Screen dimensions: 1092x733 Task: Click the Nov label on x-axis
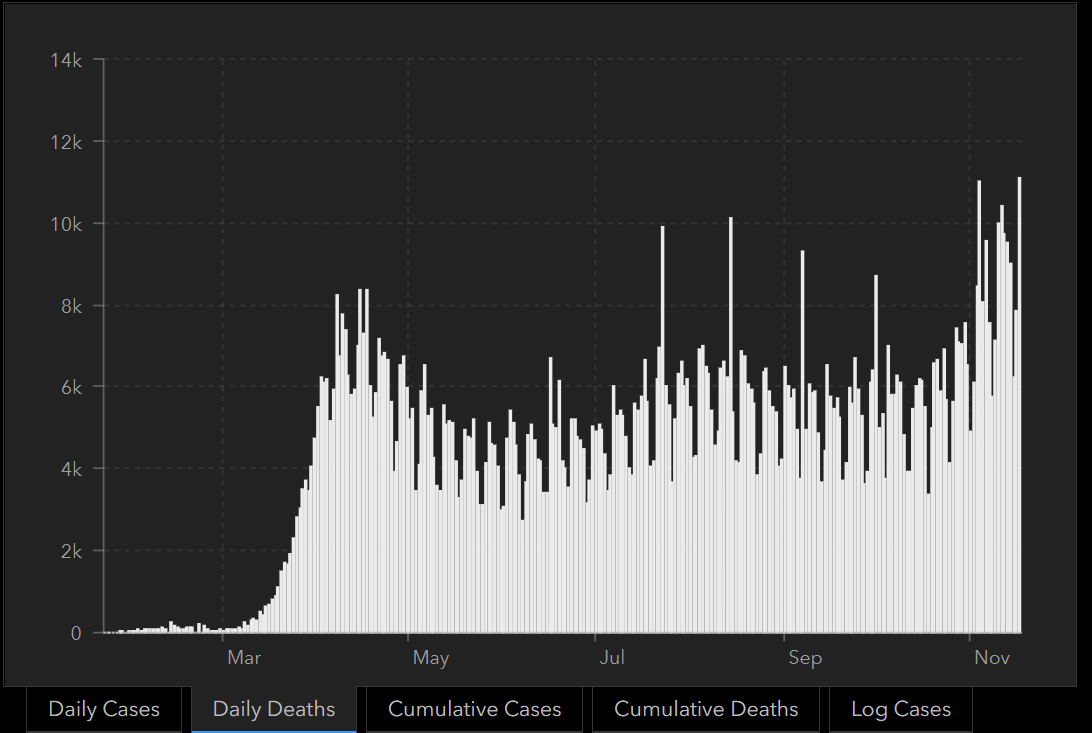pos(992,658)
